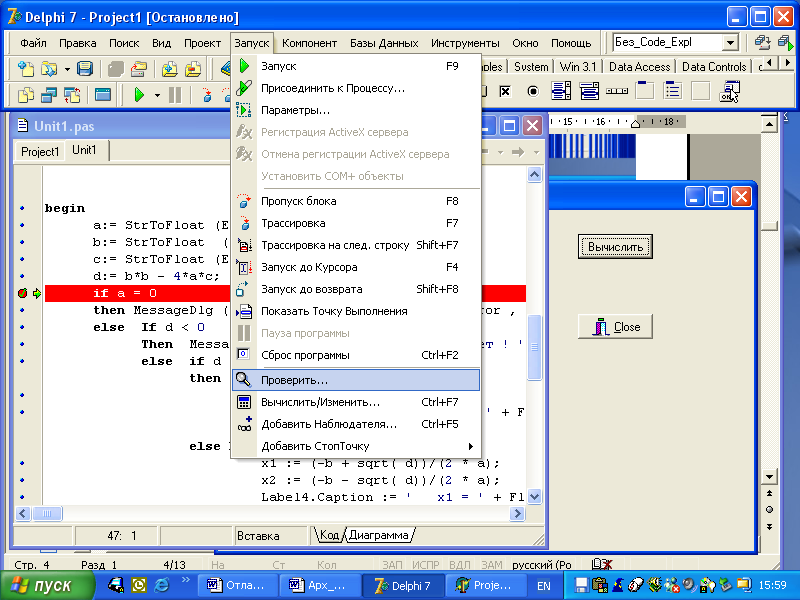Select the RadioButton component in palette
The image size is (800, 600).
[533, 91]
